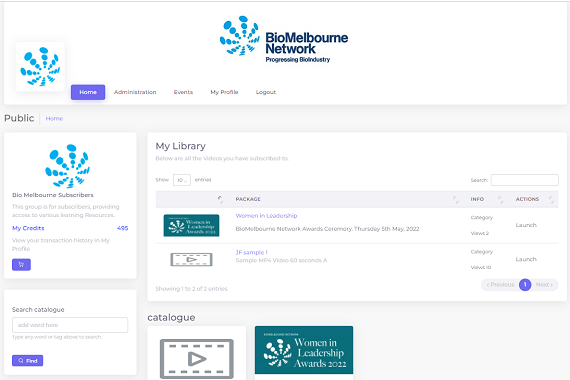Sort the PACKAGE column using its arrows
Image resolution: width=570 pixels, height=380 pixels.
(455, 199)
